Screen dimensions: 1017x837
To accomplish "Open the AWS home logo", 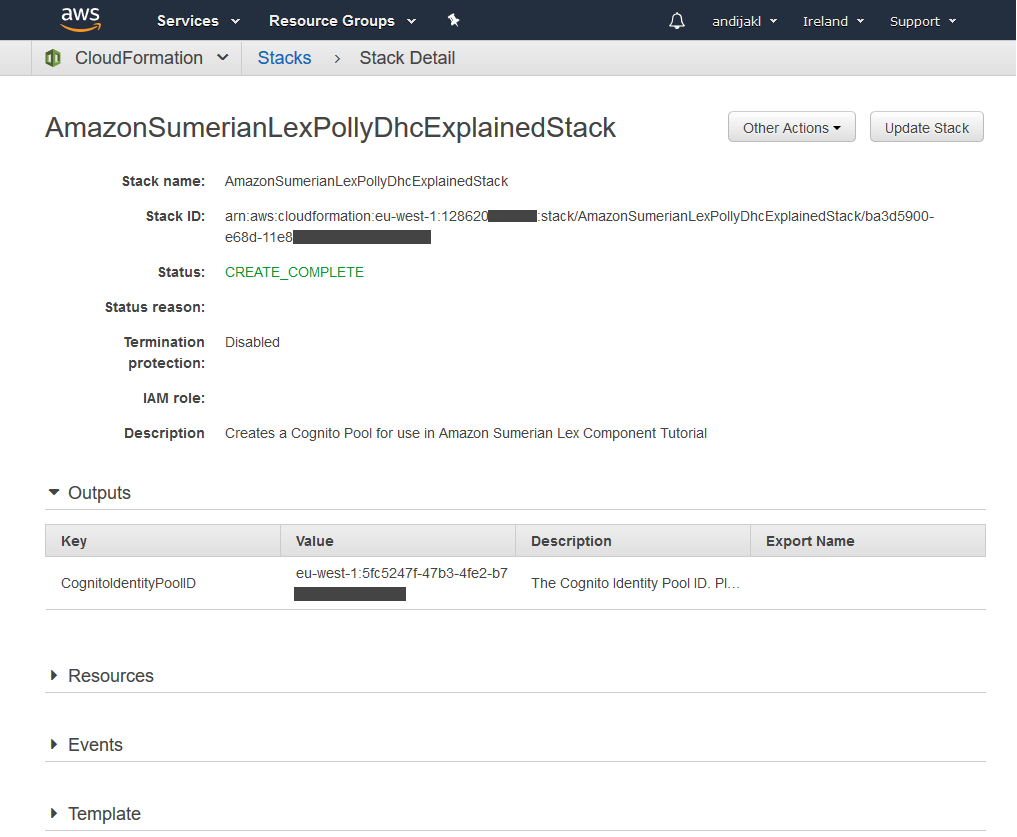I will click(80, 19).
